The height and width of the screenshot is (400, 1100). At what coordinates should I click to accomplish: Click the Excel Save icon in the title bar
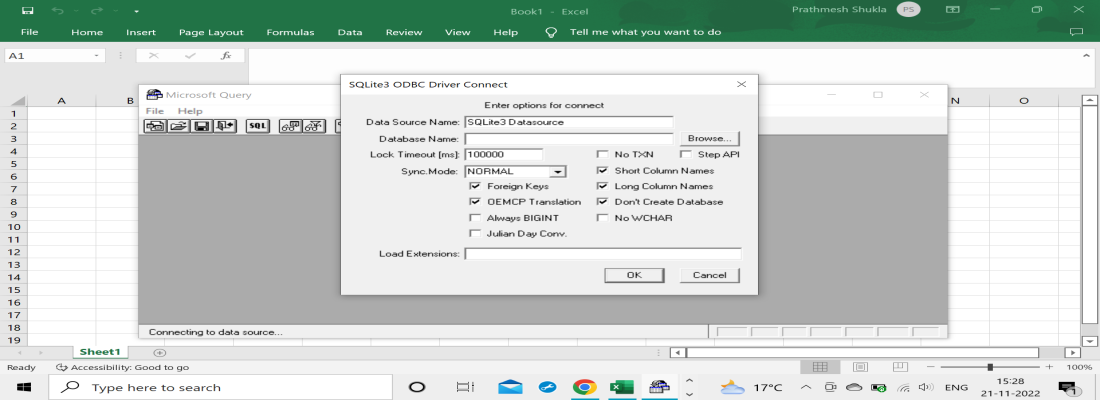tap(27, 10)
